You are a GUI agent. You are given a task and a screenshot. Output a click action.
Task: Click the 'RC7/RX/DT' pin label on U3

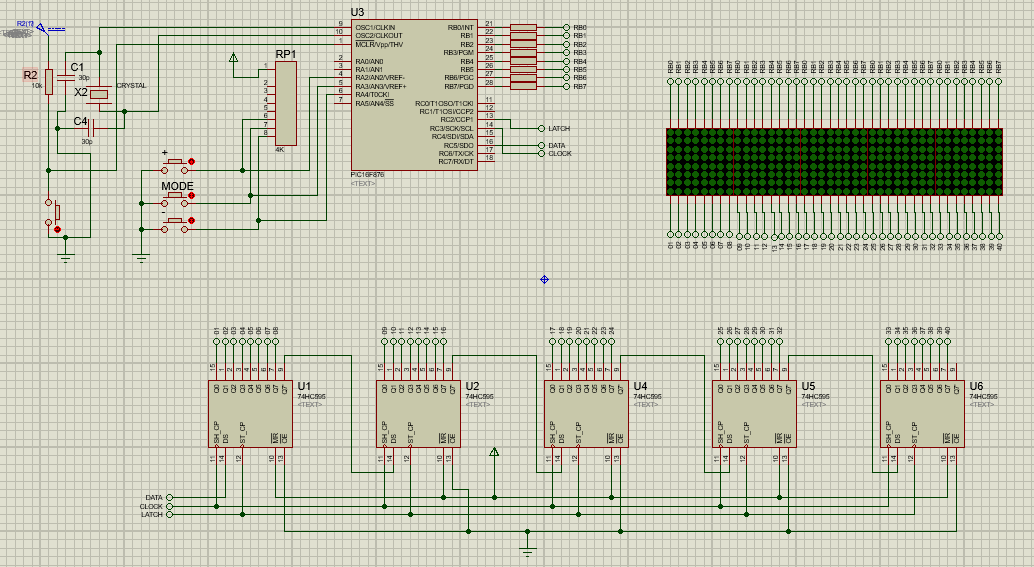point(456,162)
